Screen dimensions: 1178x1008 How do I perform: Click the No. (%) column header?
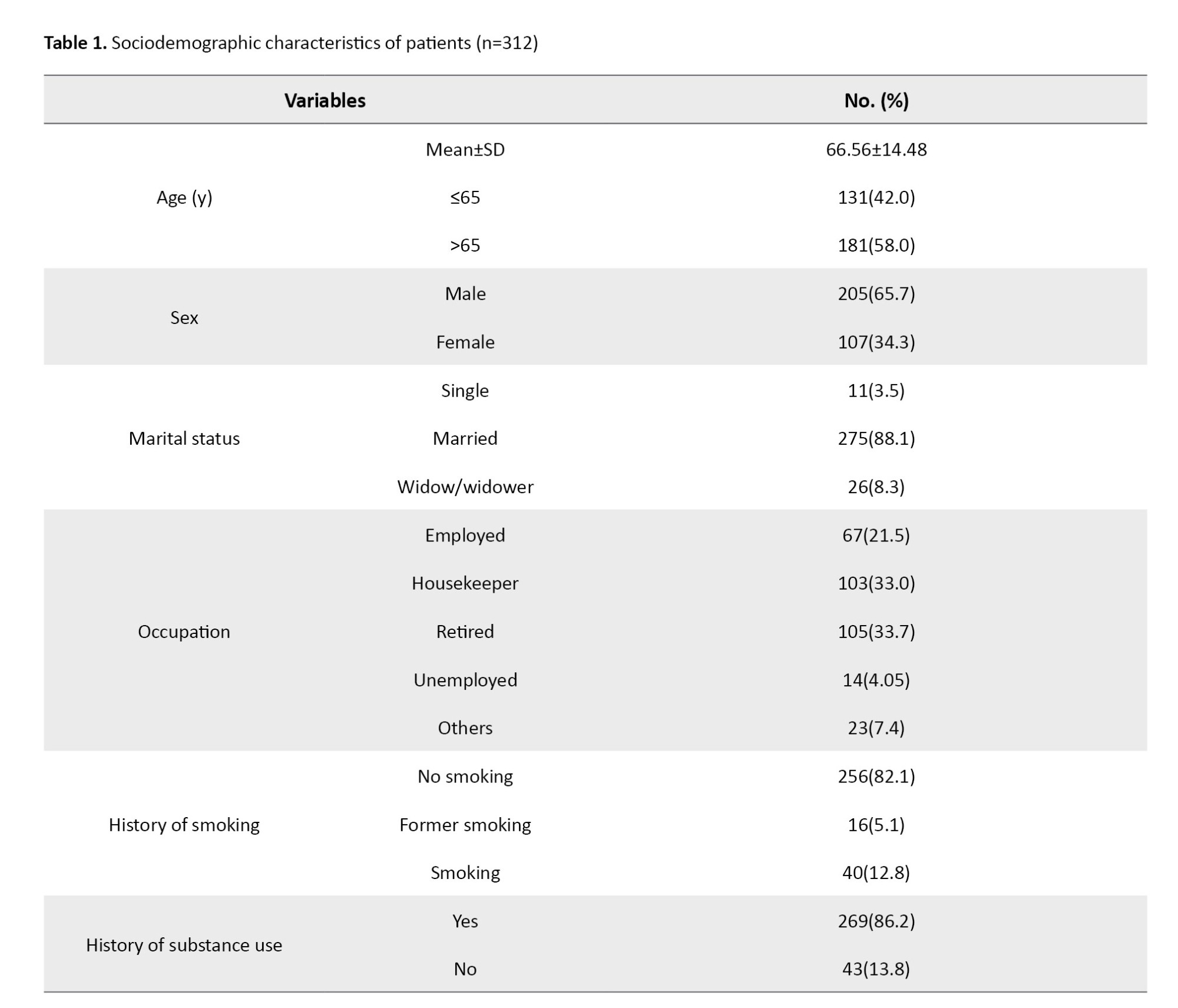tap(876, 101)
